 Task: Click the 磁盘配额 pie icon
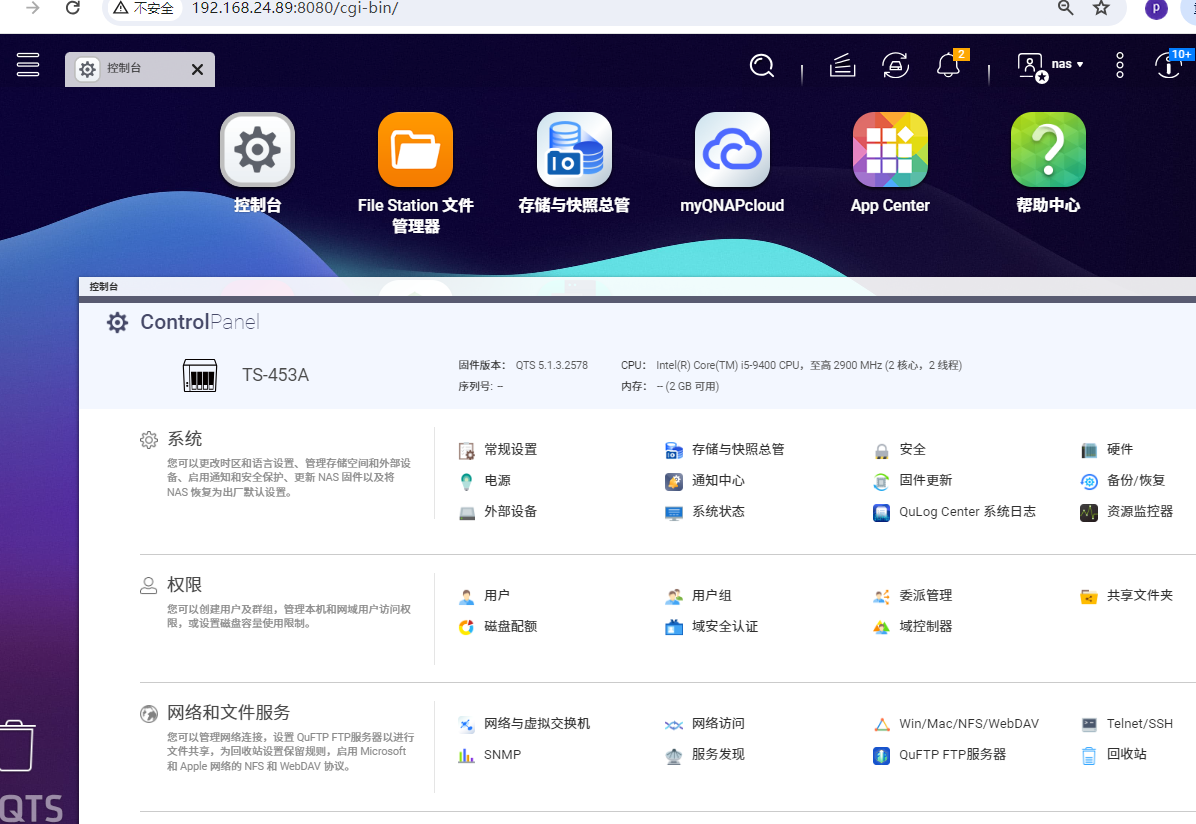(x=467, y=627)
